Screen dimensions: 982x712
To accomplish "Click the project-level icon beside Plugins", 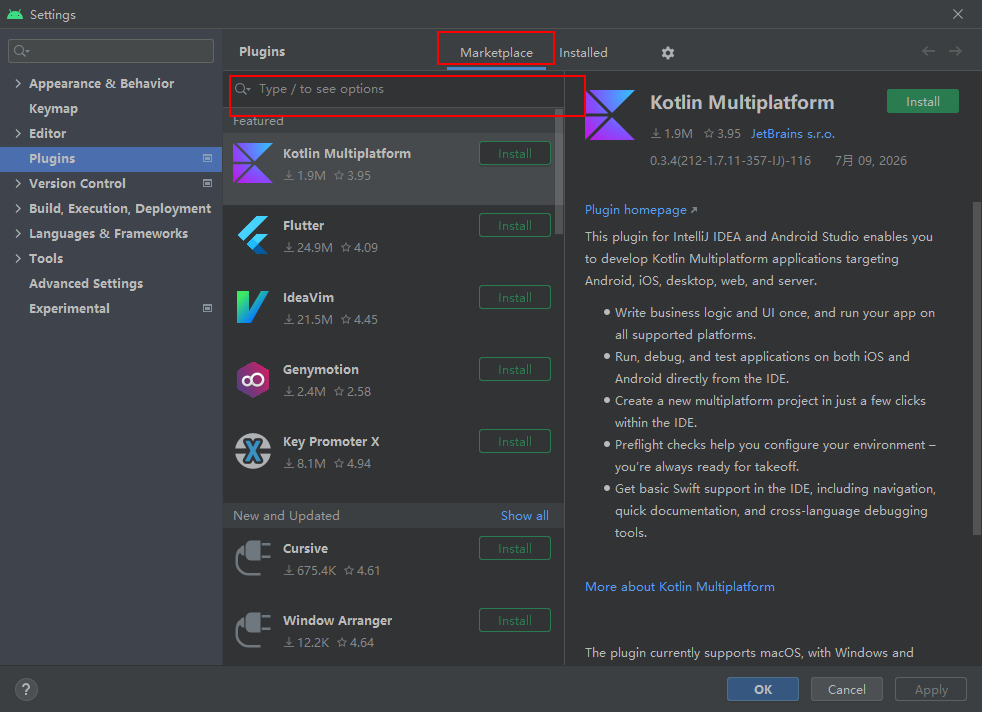I will point(207,158).
